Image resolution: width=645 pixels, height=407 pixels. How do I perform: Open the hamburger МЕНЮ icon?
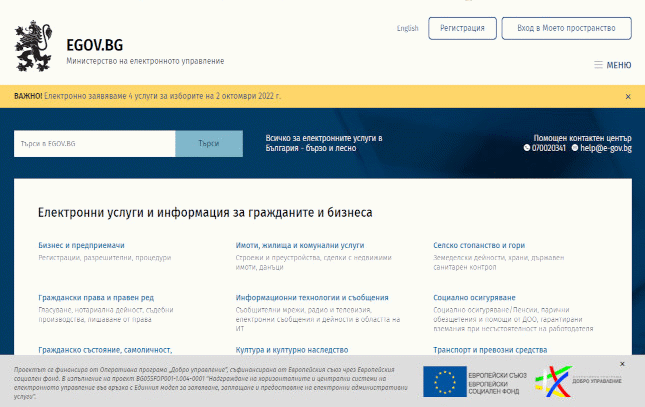tap(598, 65)
